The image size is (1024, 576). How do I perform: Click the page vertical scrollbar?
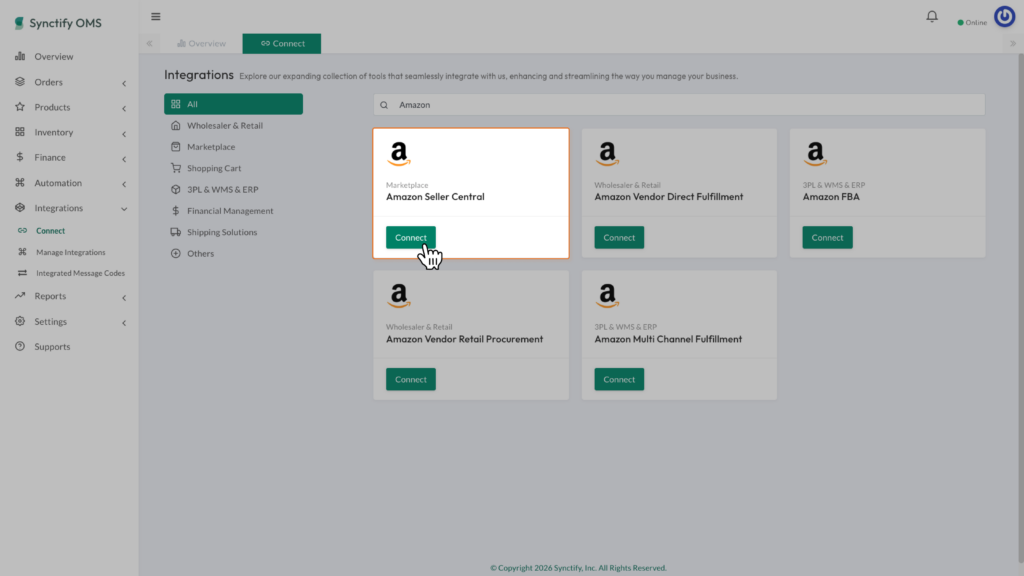point(1020,307)
